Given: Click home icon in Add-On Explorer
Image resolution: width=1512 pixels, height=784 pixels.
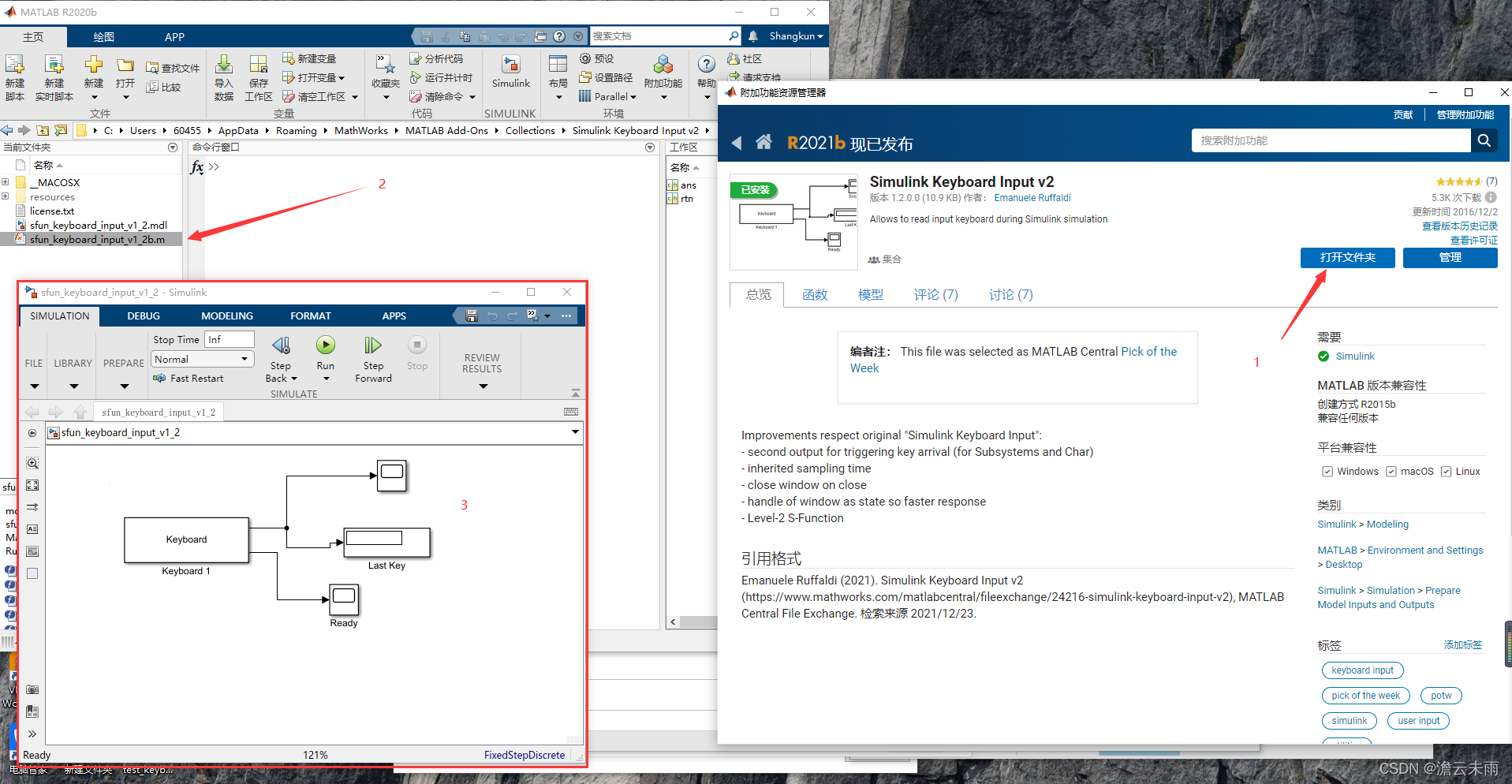Looking at the screenshot, I should click(x=763, y=142).
